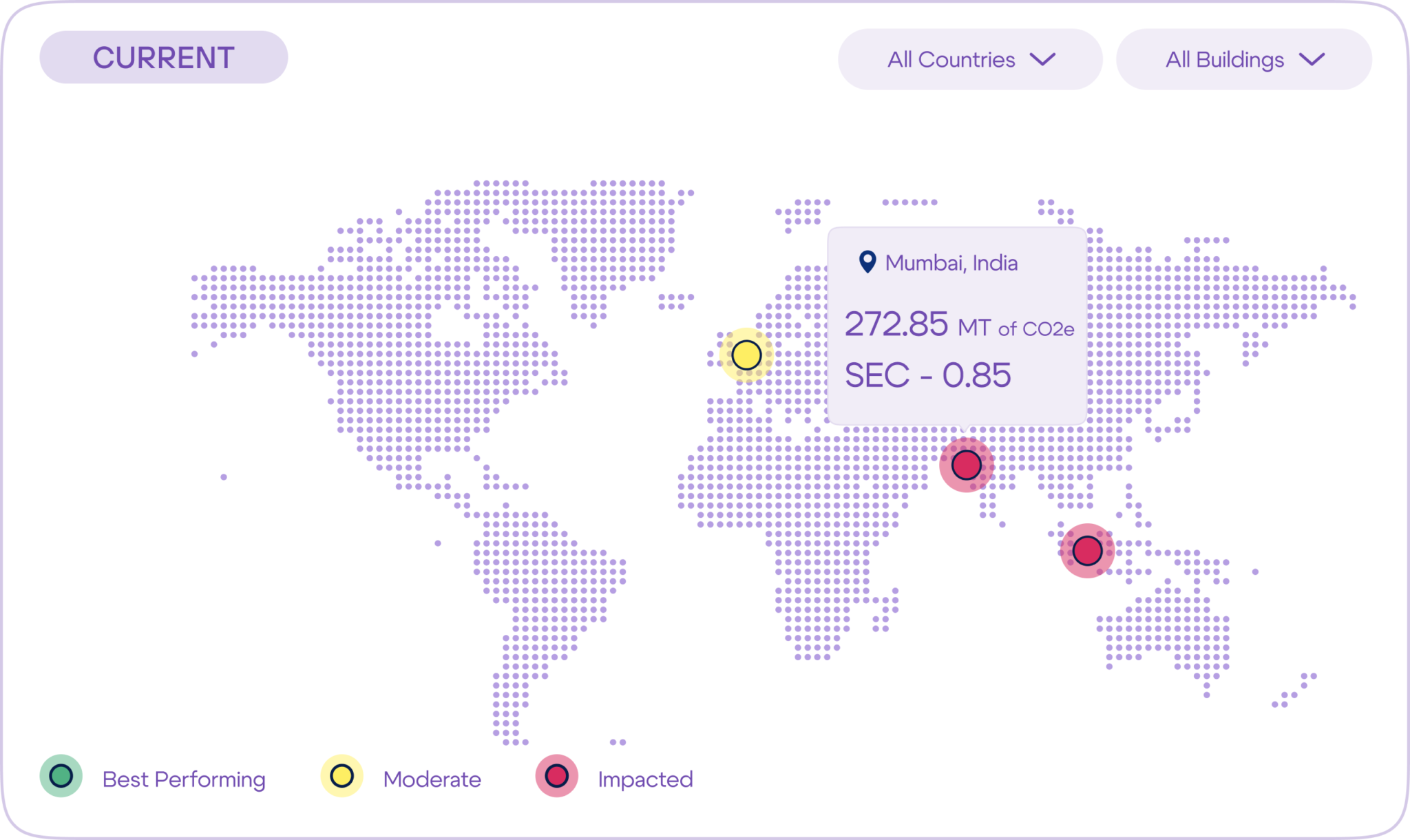1410x840 pixels.
Task: Click the location pin icon beside Mumbai
Action: coord(867,262)
